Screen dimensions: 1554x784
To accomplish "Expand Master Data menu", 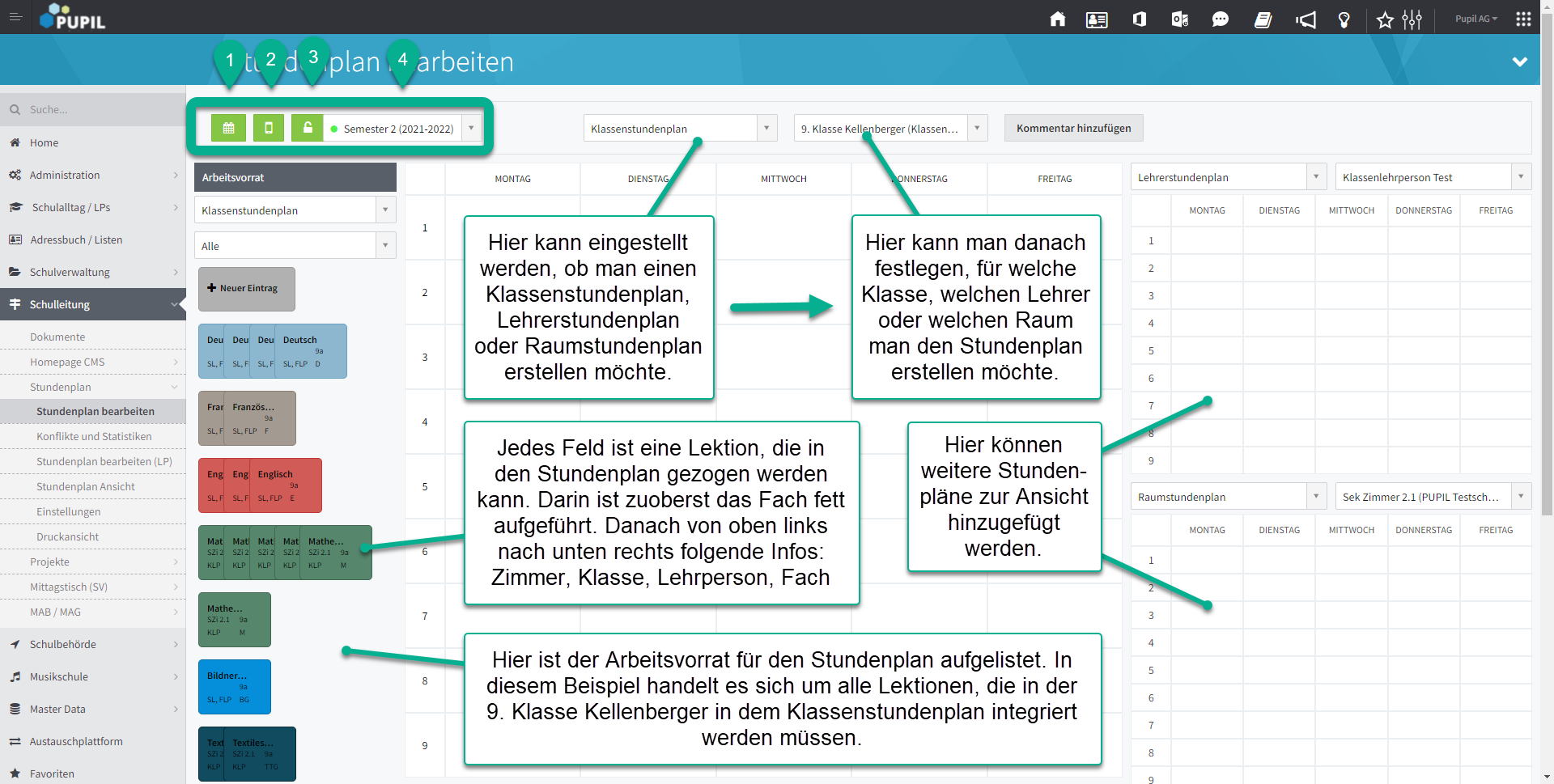I will click(x=93, y=709).
